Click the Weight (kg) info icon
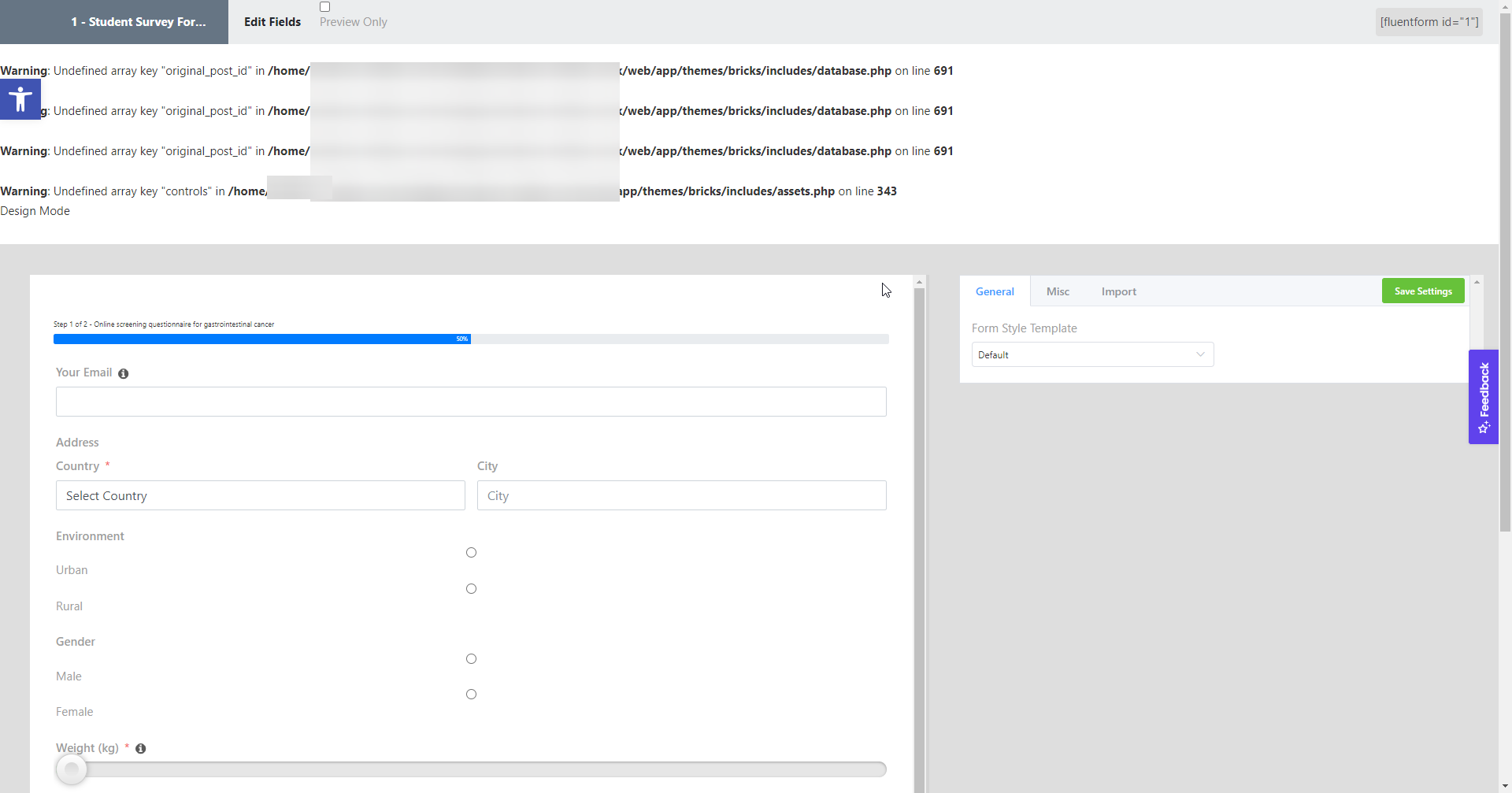The width and height of the screenshot is (1512, 793). pyautogui.click(x=141, y=749)
